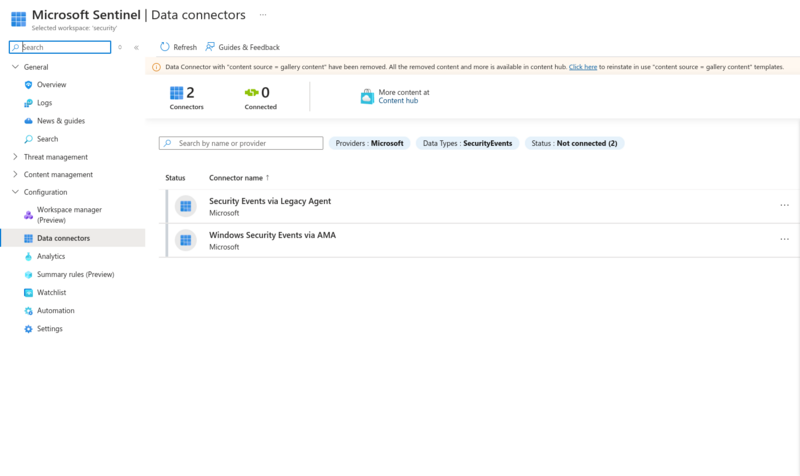Focus the 'Search by name or provider' field
The image size is (800, 476).
coord(241,143)
